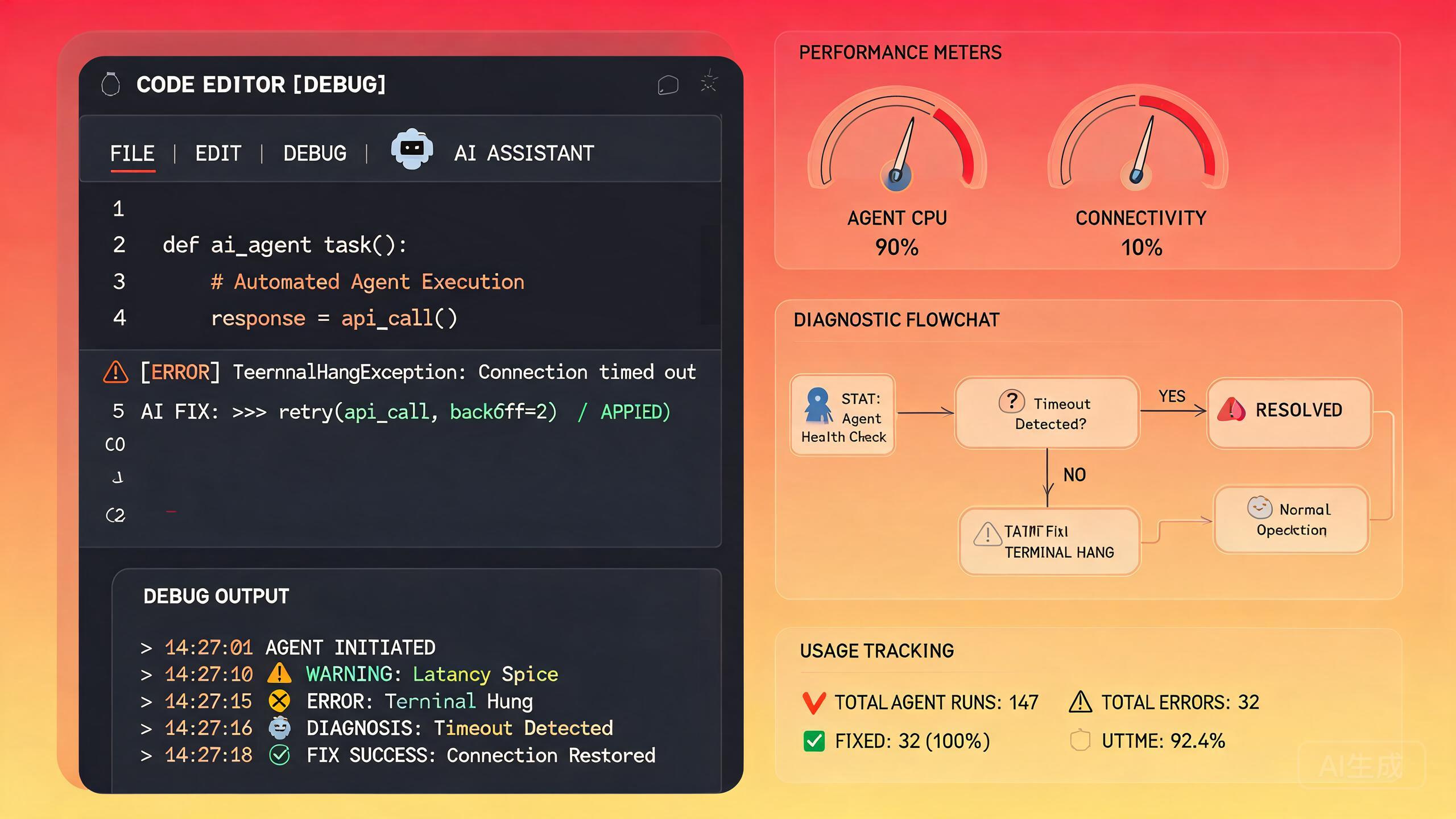The width and height of the screenshot is (1456, 819).
Task: Click the USAGE TRACKING heading
Action: click(876, 651)
